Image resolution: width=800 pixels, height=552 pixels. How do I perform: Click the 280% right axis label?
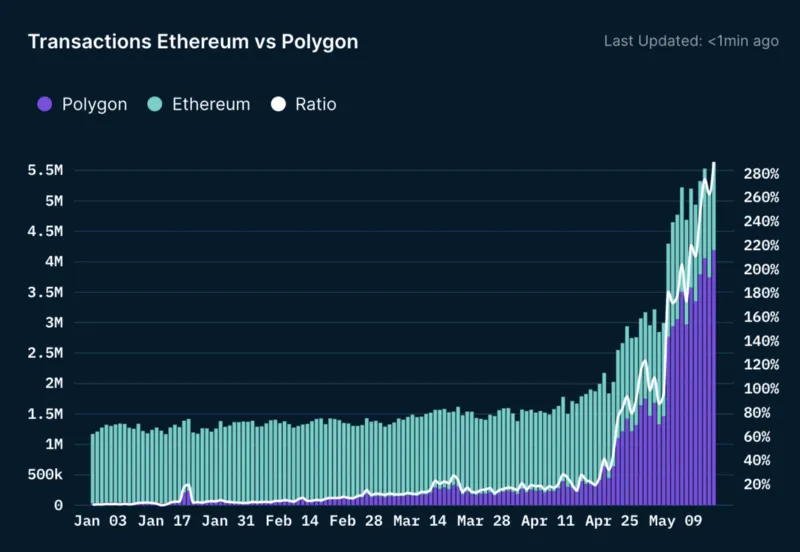click(x=761, y=174)
